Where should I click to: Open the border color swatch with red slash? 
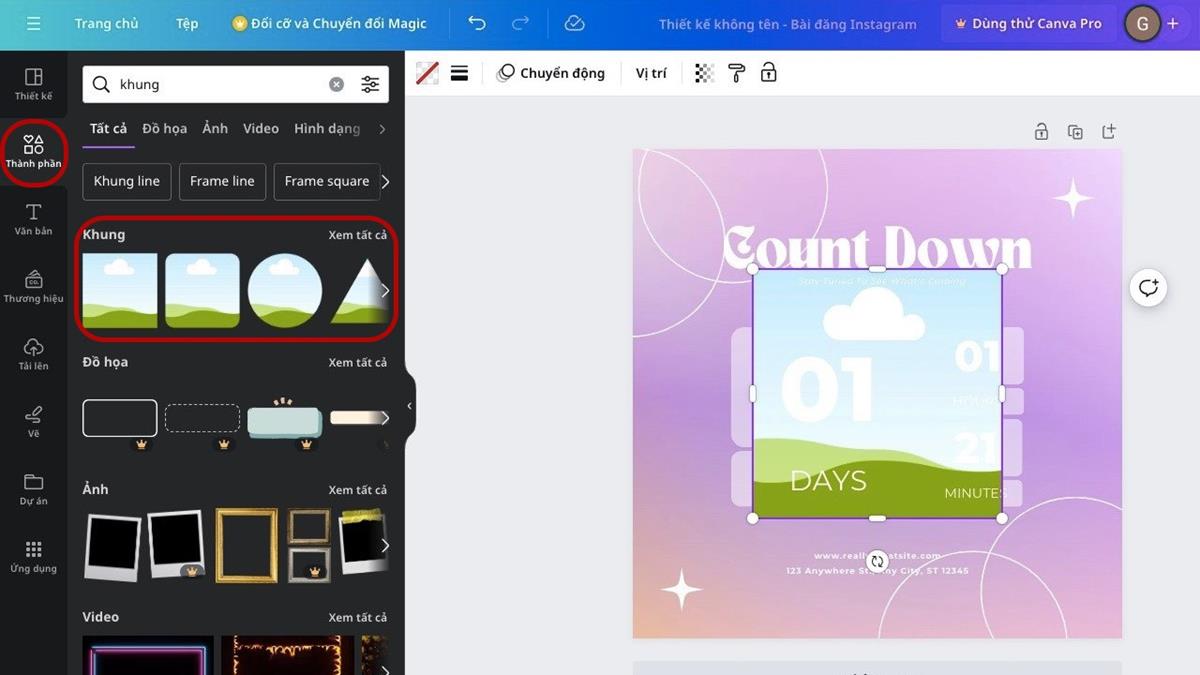(x=427, y=73)
